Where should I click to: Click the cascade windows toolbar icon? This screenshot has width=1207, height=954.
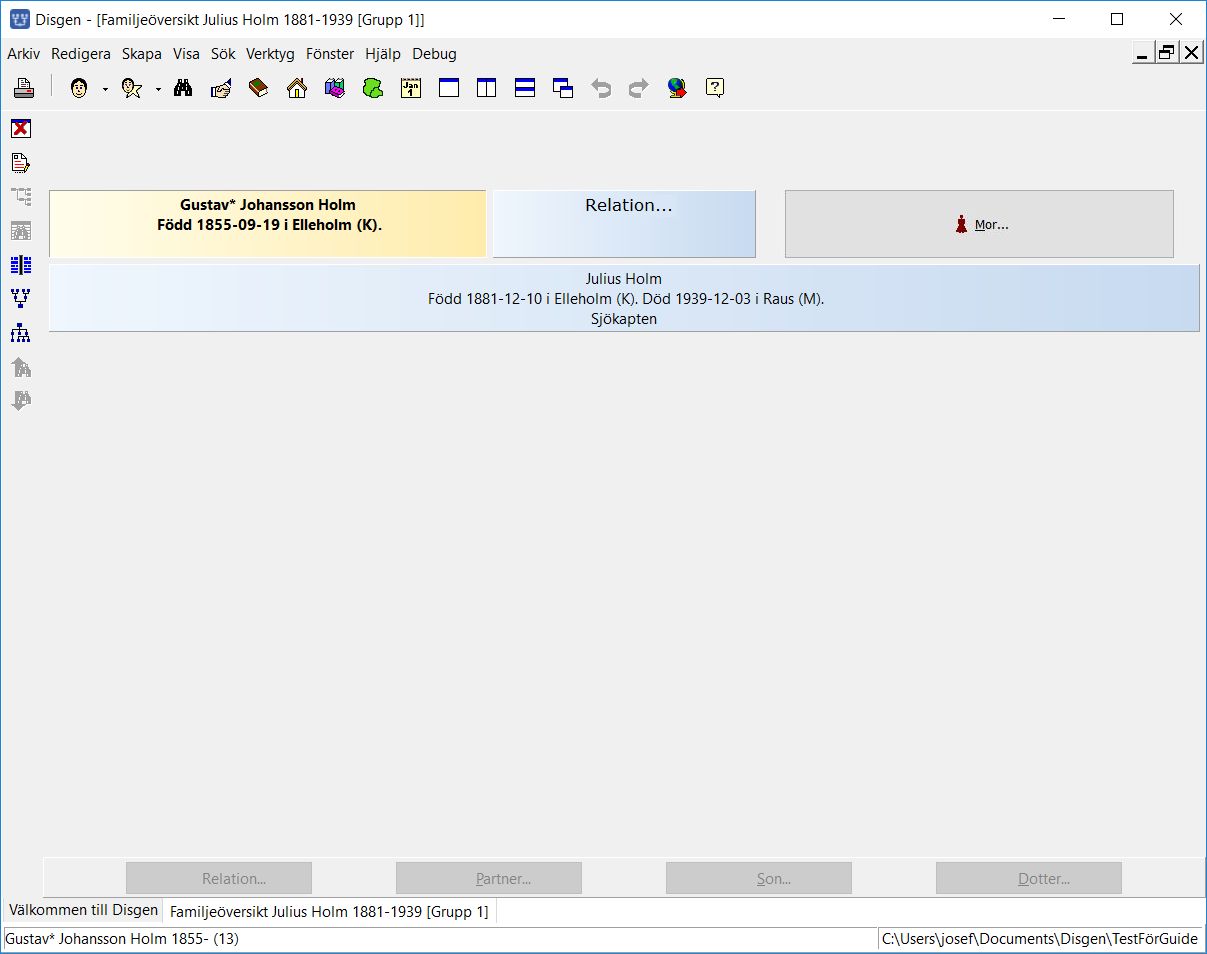pos(563,88)
